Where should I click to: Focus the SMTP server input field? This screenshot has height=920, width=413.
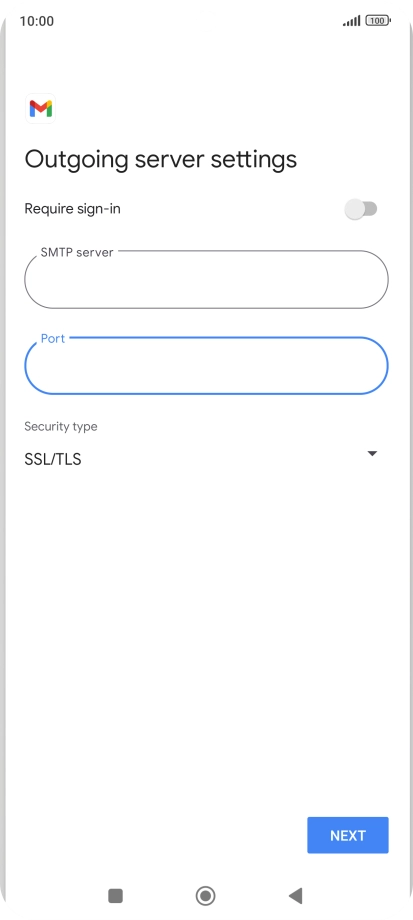[206, 280]
